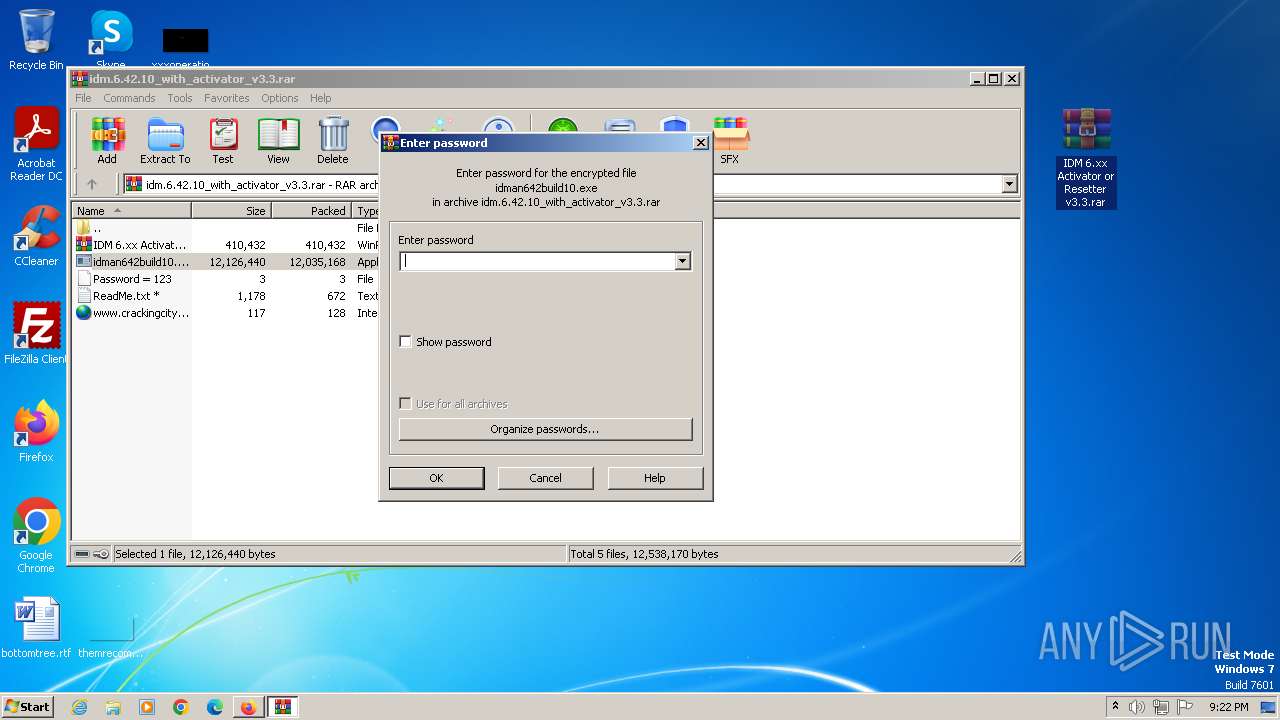Open the Help menu in WinRAR
Screen dimensions: 1280x720
(x=320, y=98)
